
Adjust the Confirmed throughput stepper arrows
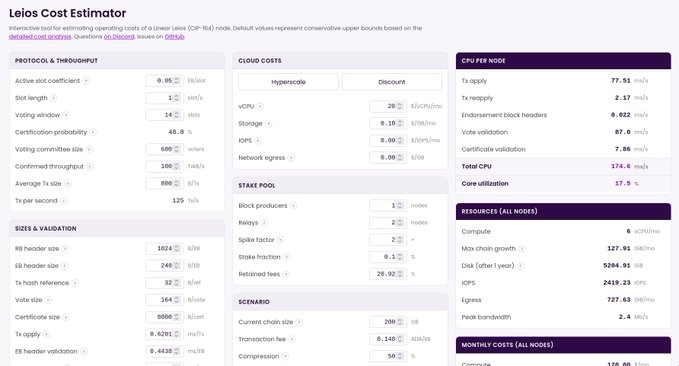coord(177,167)
